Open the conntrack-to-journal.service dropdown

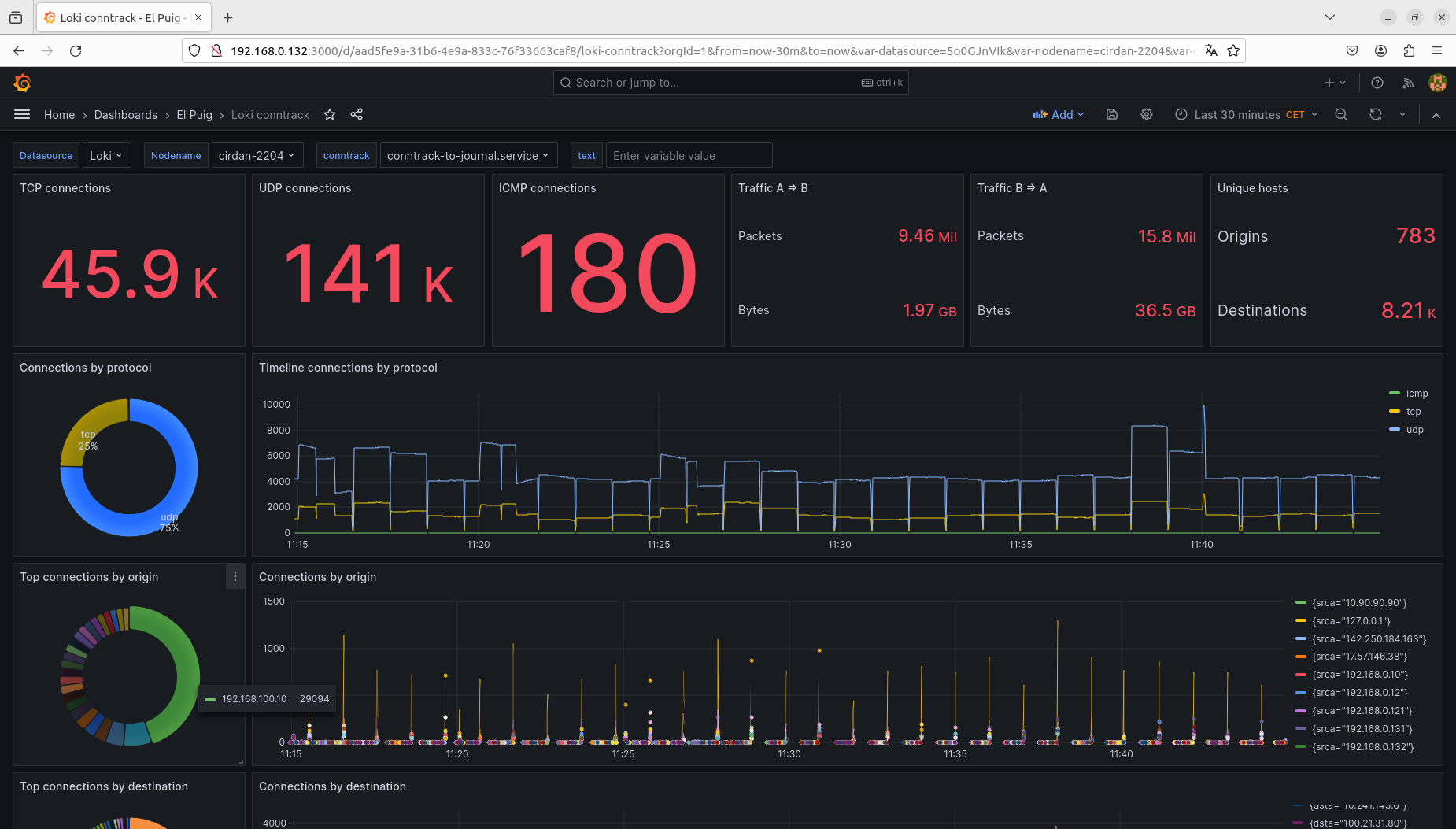pos(467,156)
